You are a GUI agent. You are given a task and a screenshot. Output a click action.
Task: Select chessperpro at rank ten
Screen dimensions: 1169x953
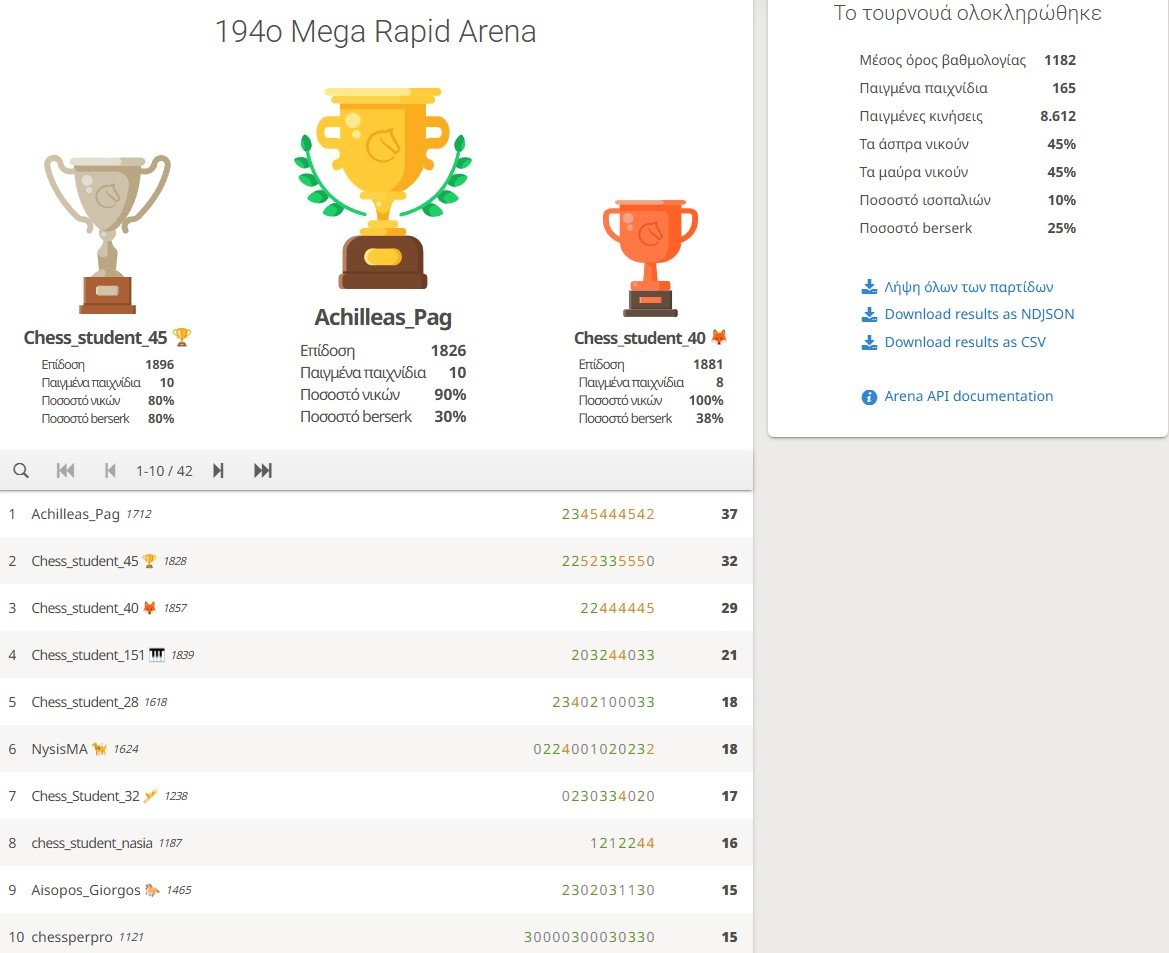pyautogui.click(x=75, y=937)
